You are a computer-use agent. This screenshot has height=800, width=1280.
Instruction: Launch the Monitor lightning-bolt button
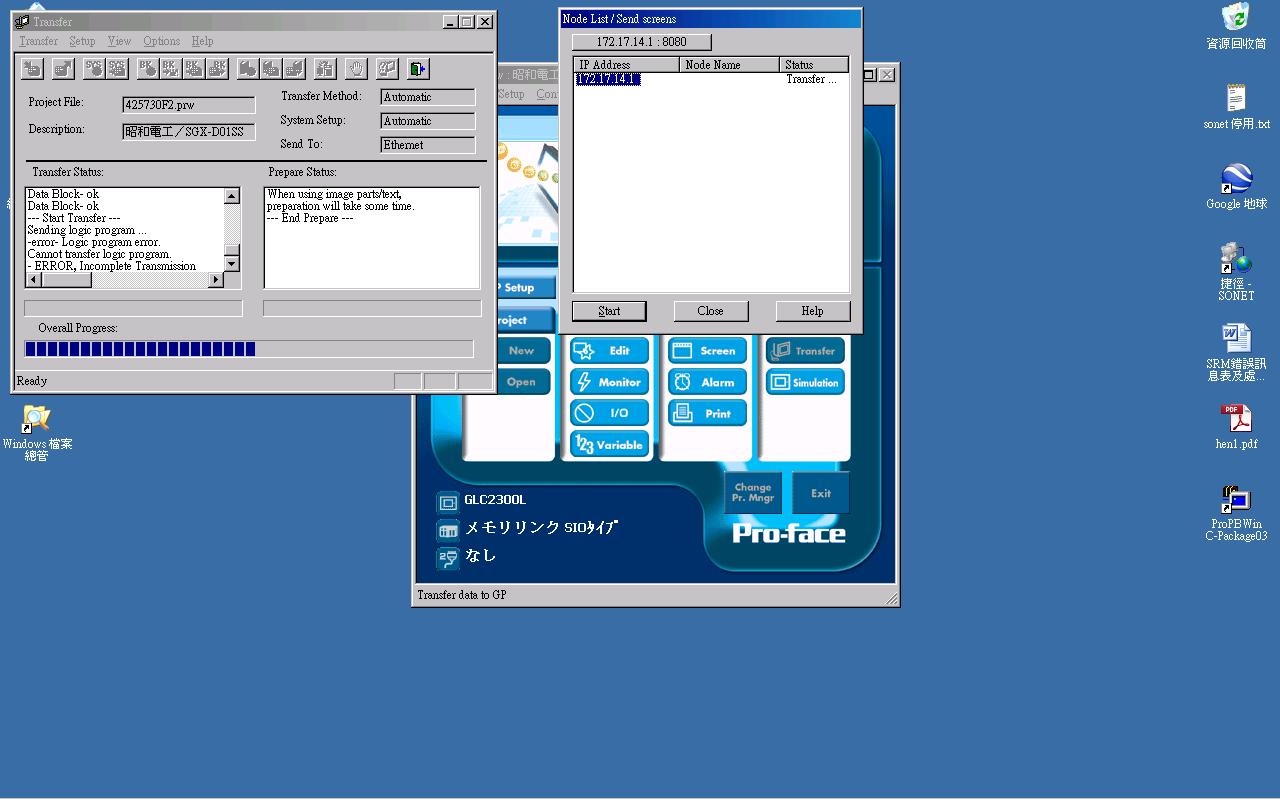609,382
